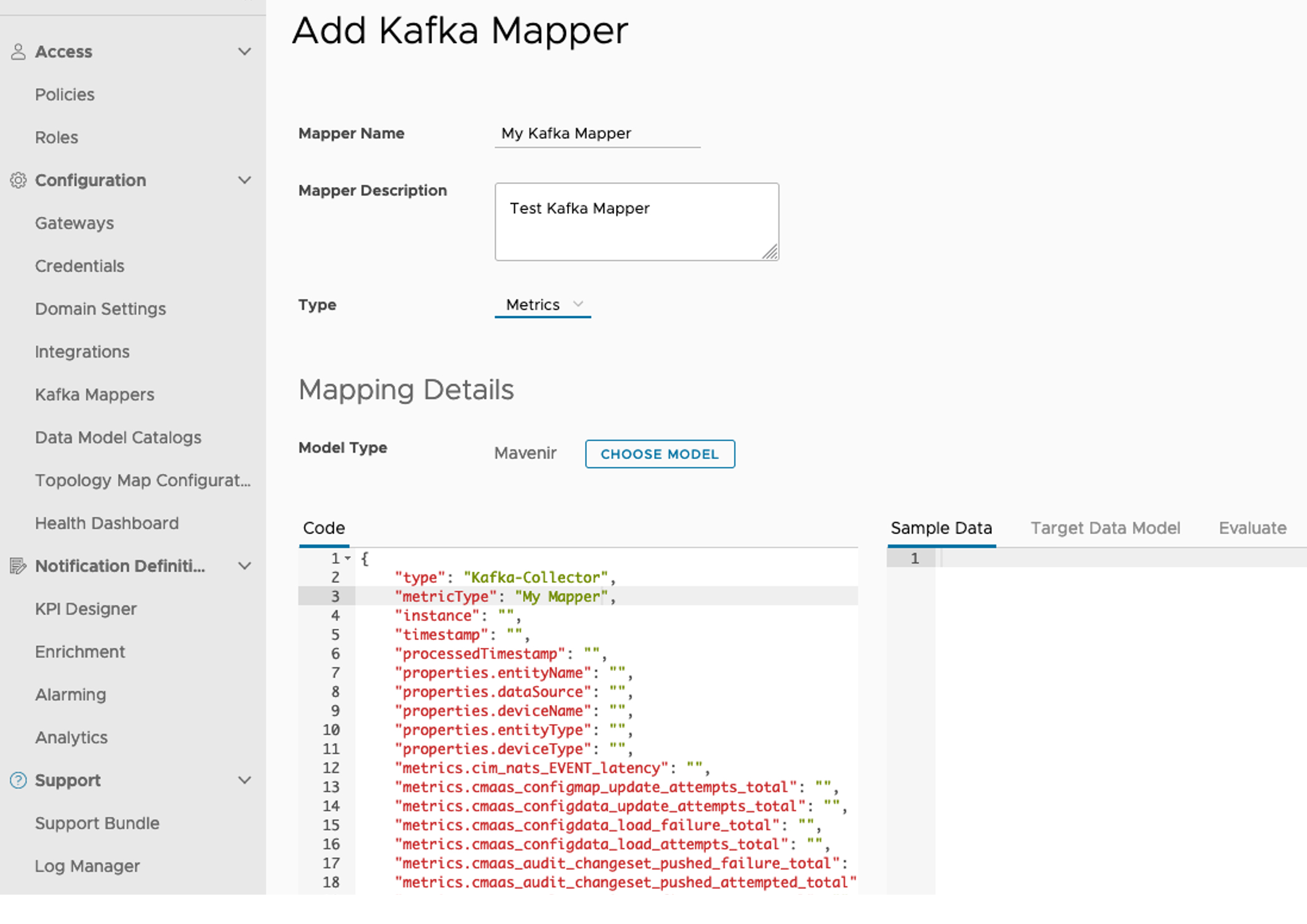This screenshot has width=1307, height=924.
Task: Click the Configuration gear icon
Action: coord(18,181)
